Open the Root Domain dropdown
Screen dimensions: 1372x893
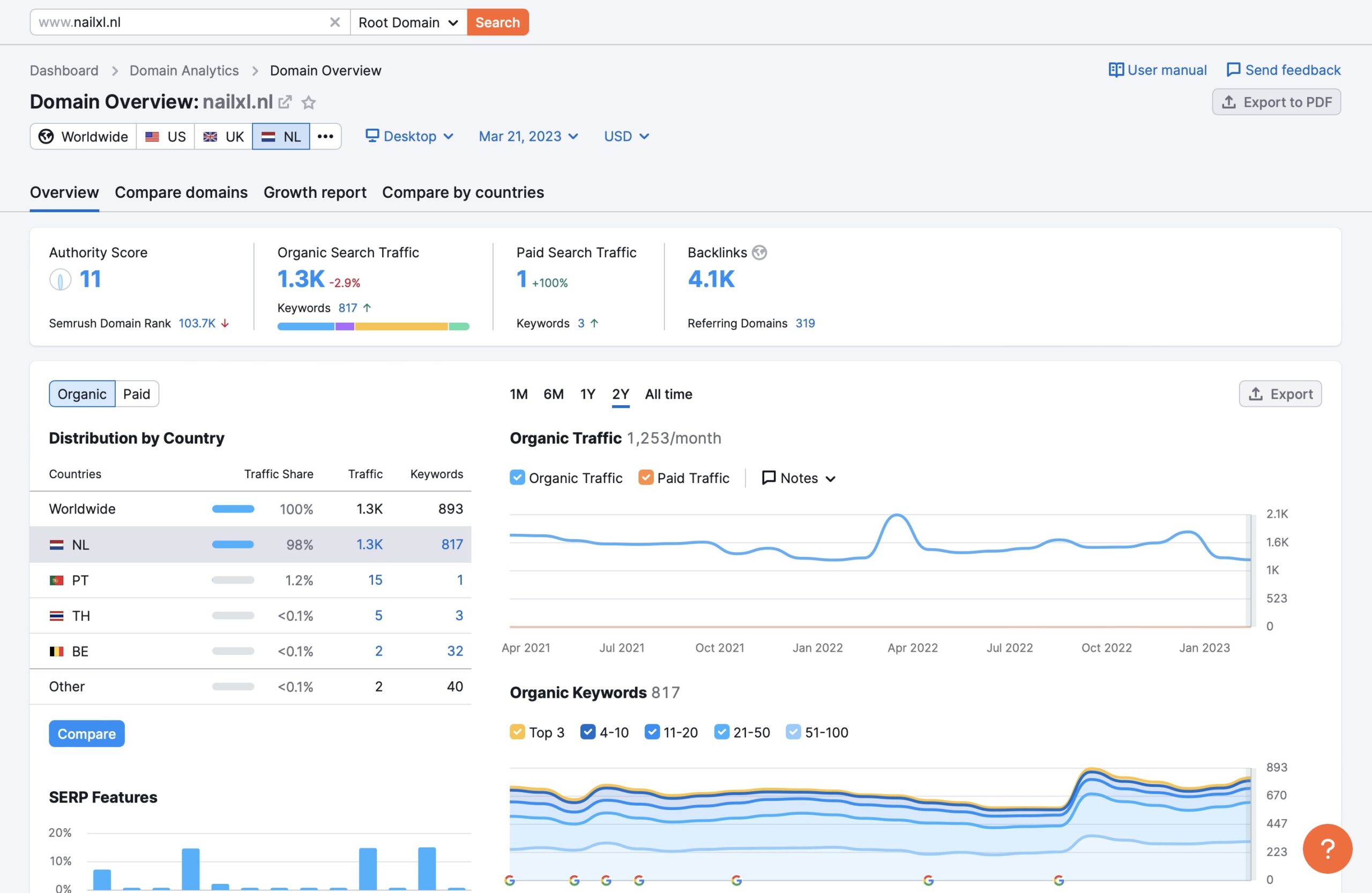click(408, 23)
